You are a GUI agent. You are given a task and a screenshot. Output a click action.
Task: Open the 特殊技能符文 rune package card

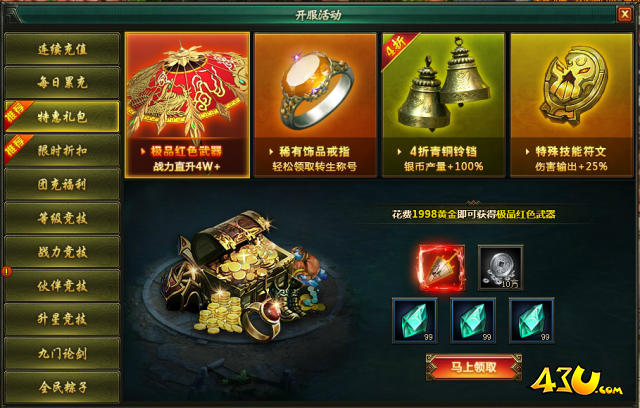pos(571,105)
